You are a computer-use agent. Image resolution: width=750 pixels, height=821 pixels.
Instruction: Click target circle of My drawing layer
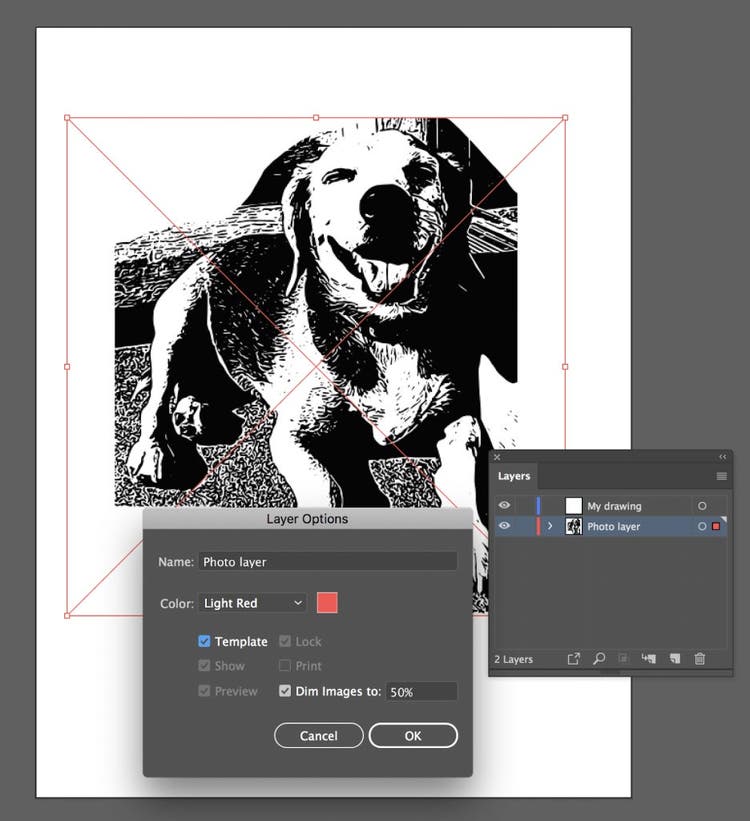point(702,506)
